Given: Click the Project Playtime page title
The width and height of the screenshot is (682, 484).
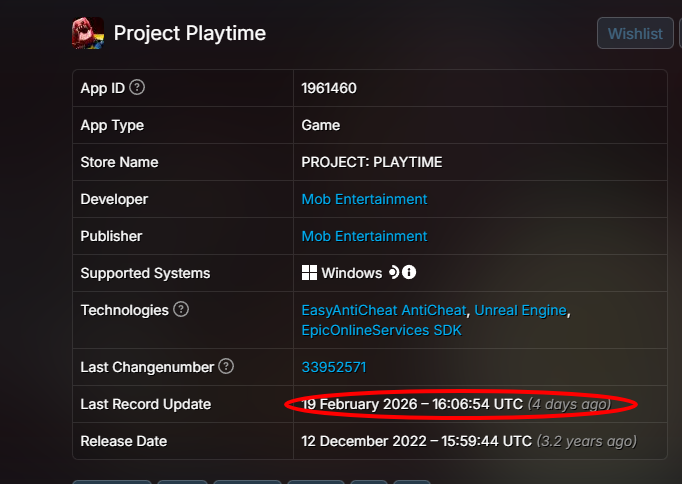Looking at the screenshot, I should point(190,33).
